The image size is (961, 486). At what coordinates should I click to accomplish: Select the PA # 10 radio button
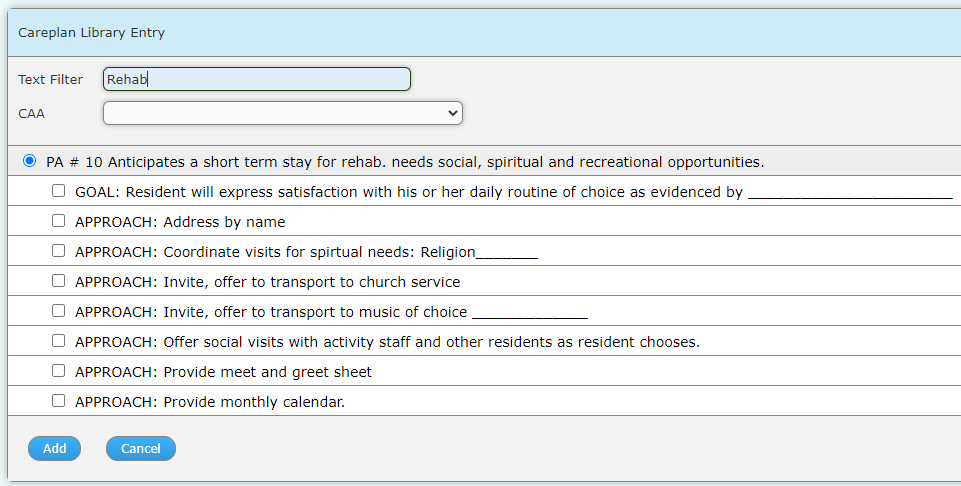click(x=29, y=161)
